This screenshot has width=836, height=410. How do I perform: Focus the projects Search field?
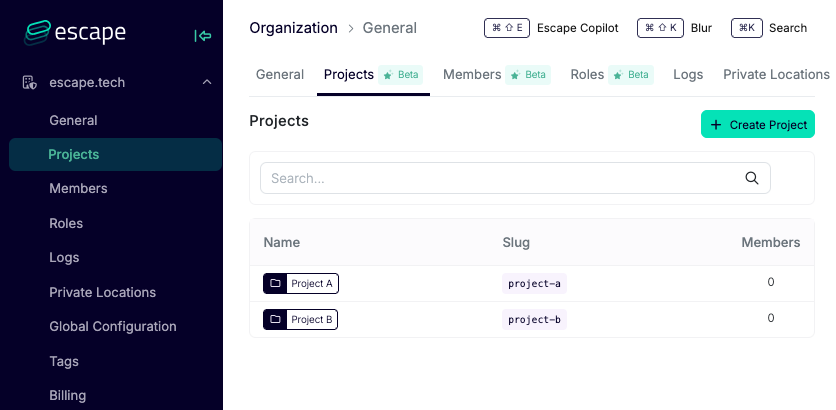pos(515,178)
